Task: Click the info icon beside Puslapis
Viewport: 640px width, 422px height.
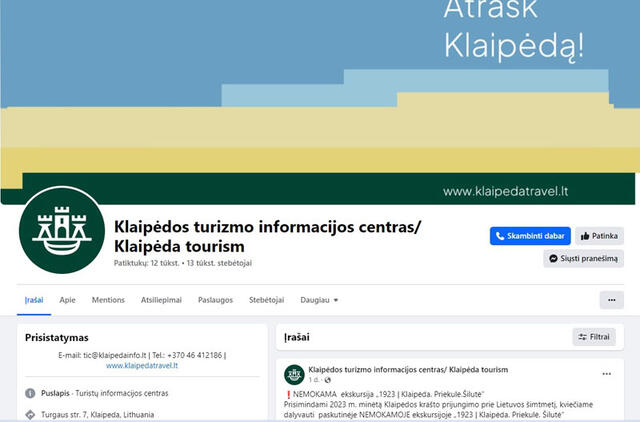Action: [x=30, y=393]
